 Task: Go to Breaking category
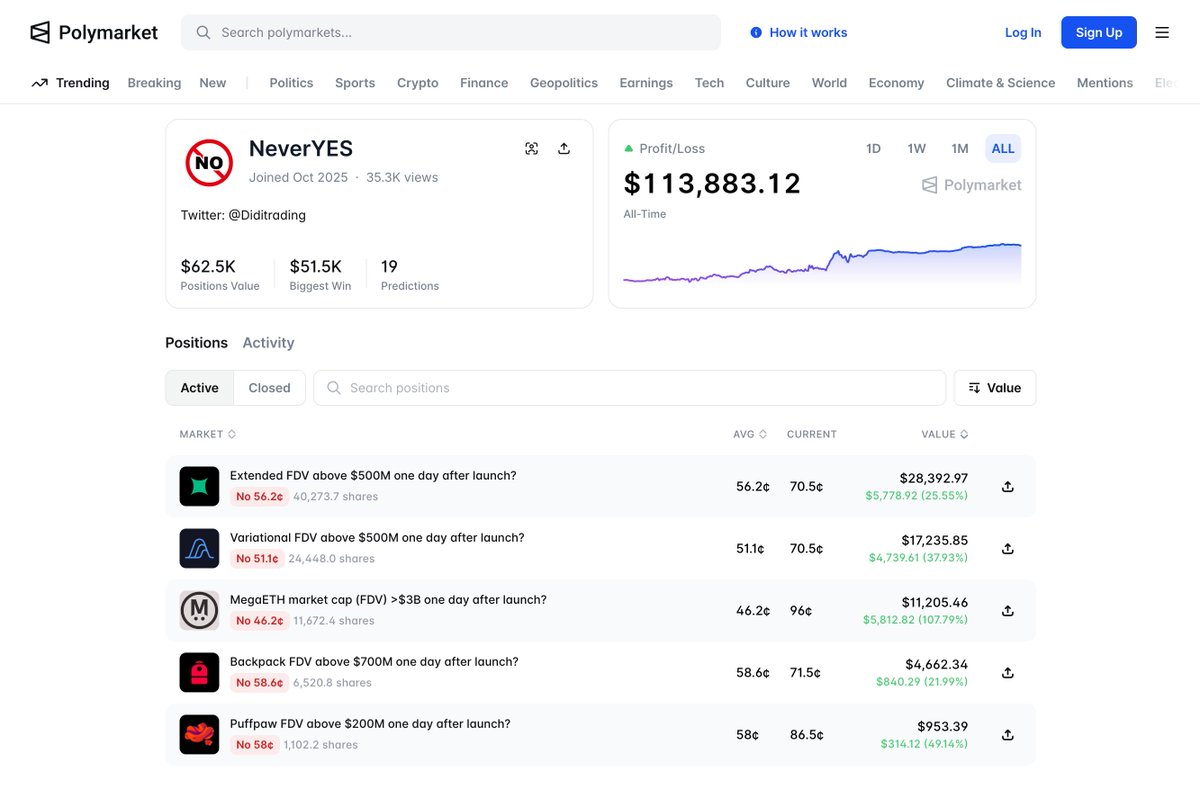point(154,83)
